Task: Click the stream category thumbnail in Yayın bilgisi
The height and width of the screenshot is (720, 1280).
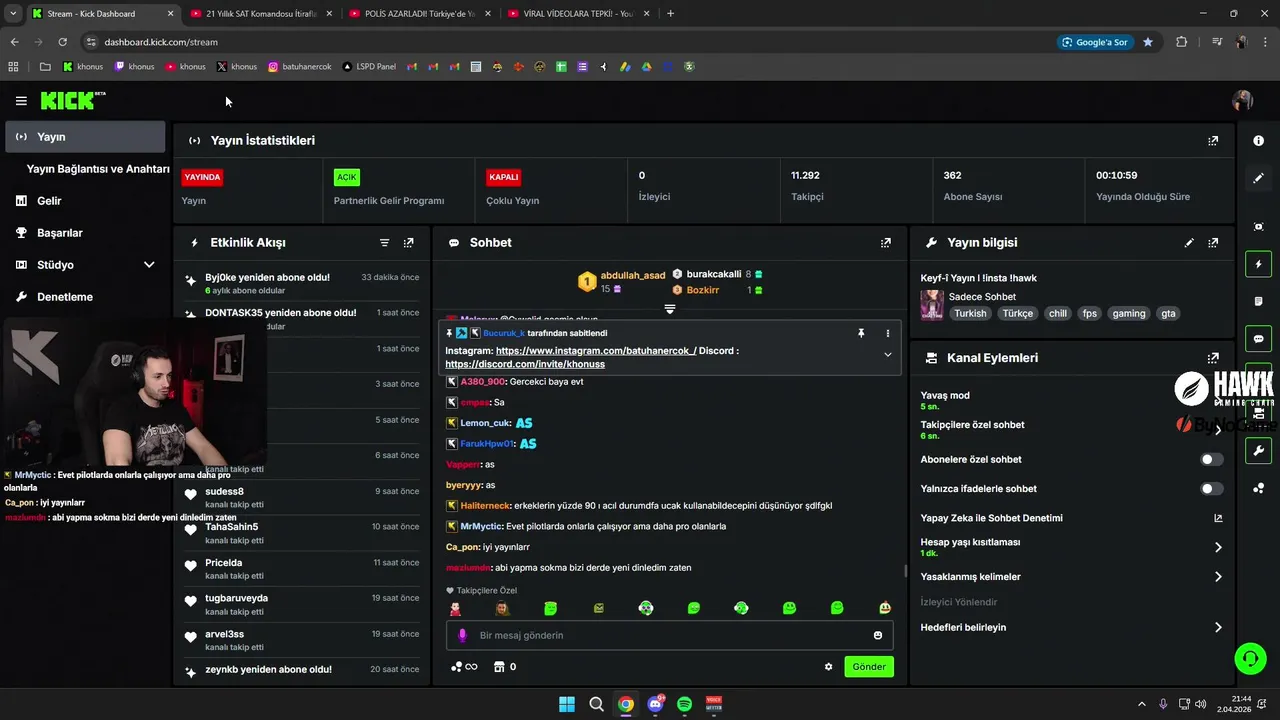Action: coord(932,305)
